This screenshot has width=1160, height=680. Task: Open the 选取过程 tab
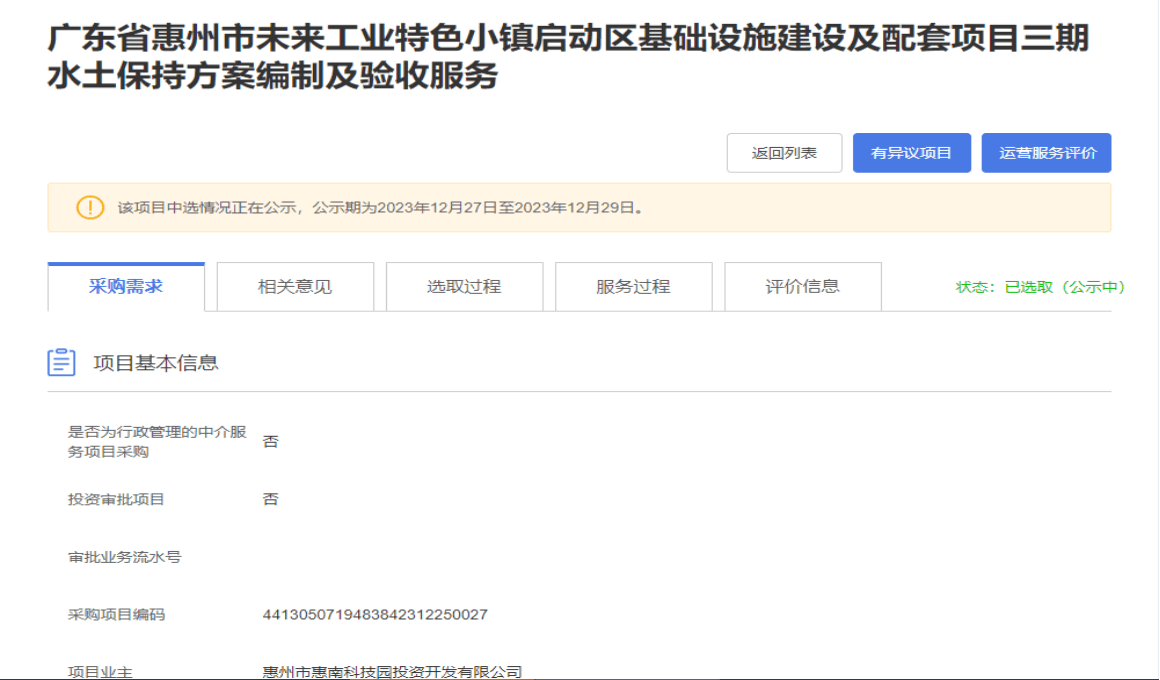coord(464,287)
